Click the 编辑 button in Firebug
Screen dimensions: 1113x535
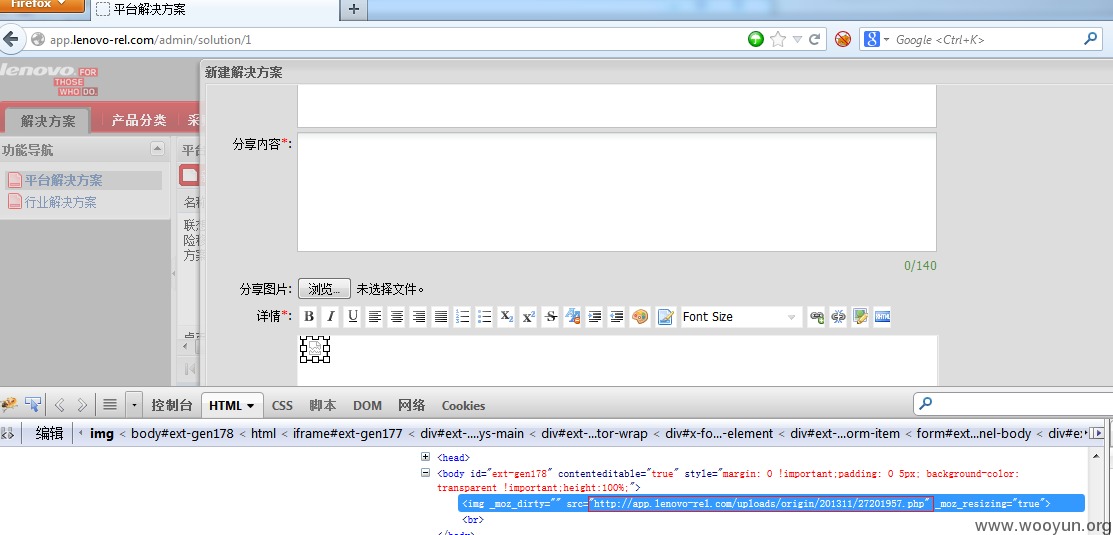(x=50, y=433)
